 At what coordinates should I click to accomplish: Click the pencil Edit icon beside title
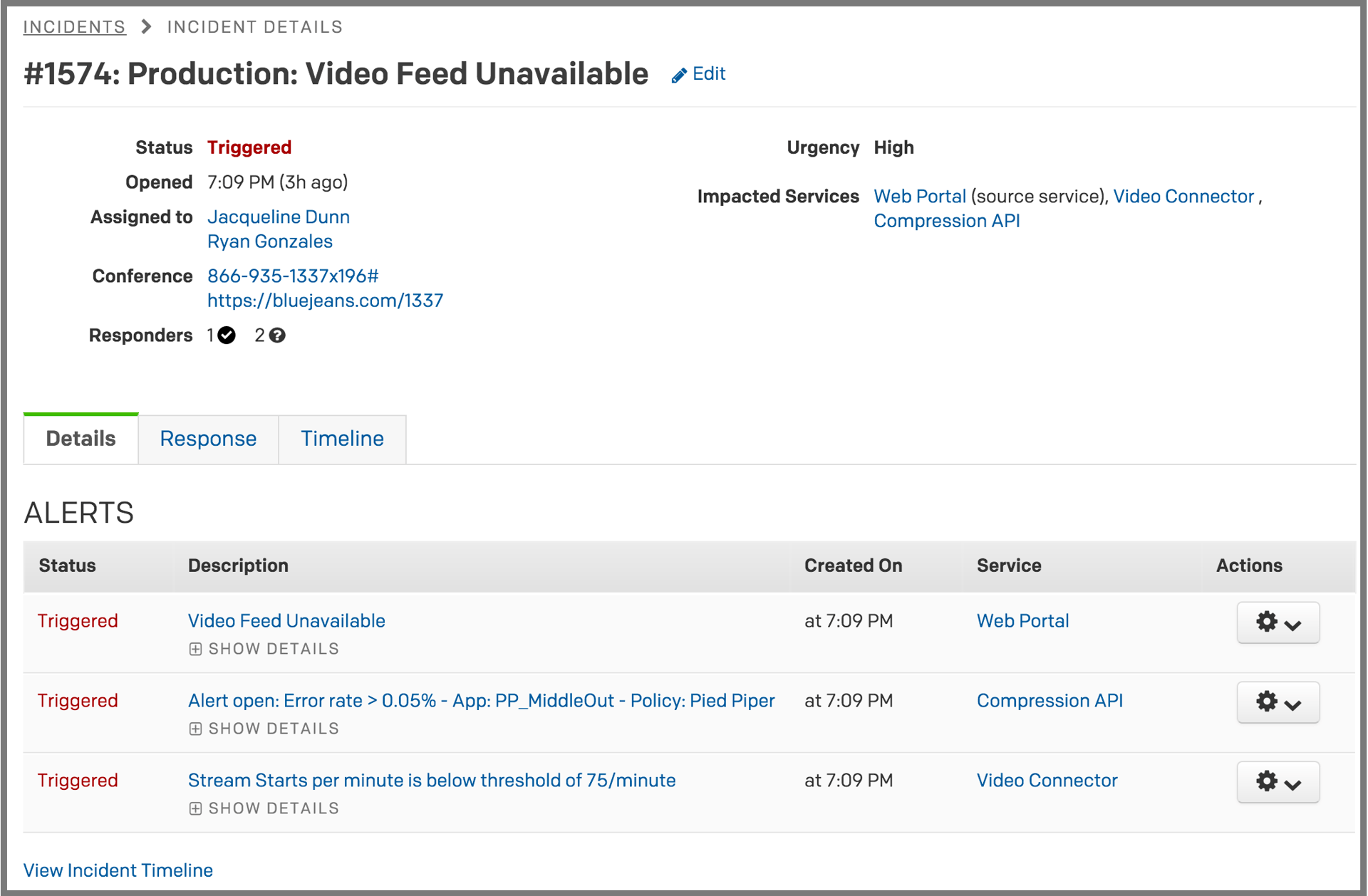pyautogui.click(x=679, y=75)
